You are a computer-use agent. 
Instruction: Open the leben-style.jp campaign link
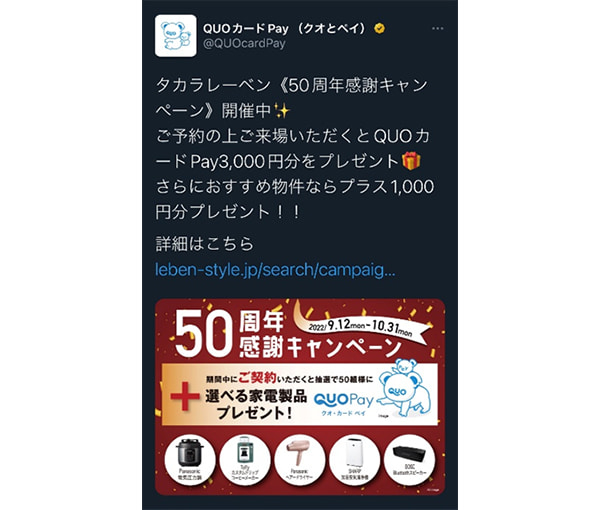point(275,270)
